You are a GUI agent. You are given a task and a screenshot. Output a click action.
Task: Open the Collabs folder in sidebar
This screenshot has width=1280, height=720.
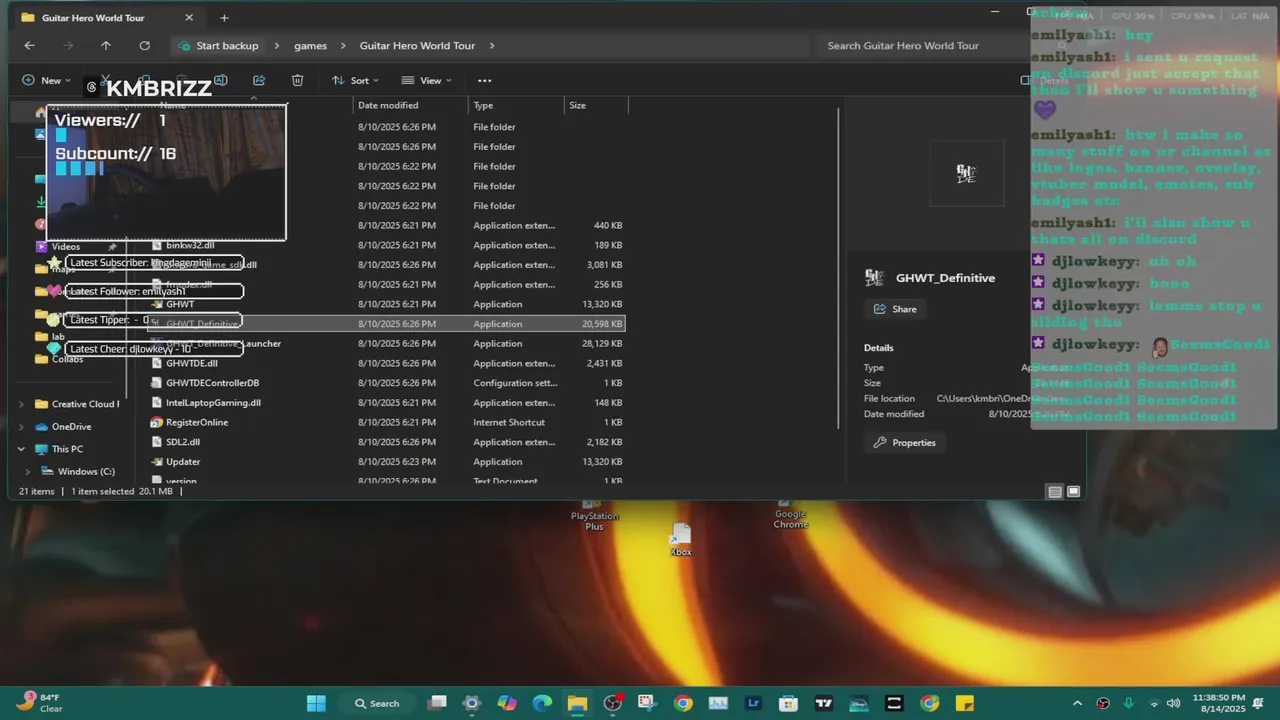coord(68,359)
